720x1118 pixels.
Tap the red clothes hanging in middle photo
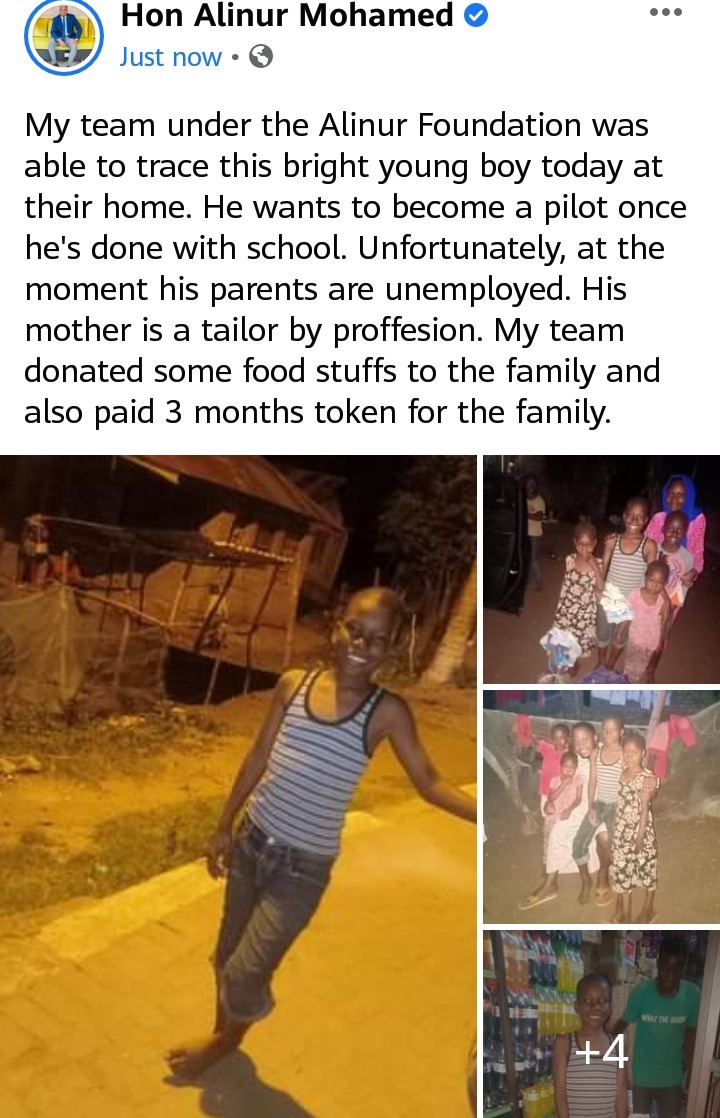674,736
